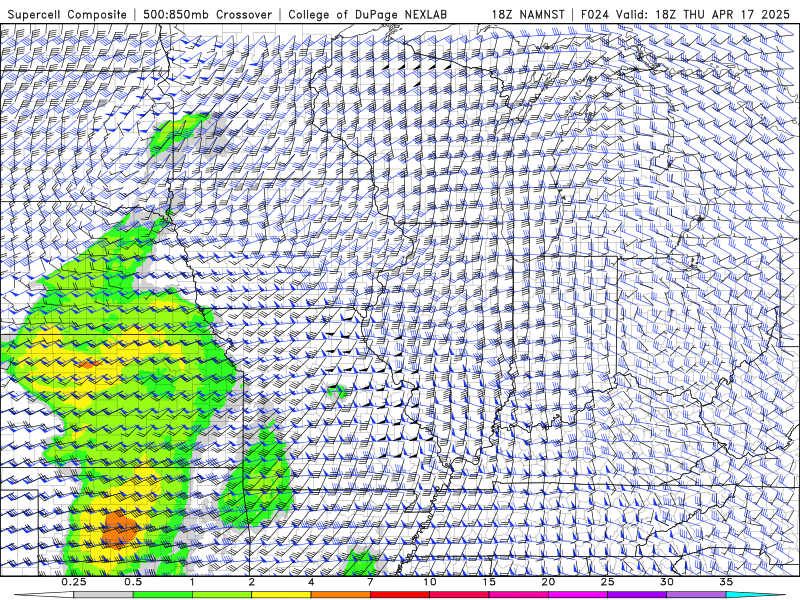Click the legend value 2

pos(252,582)
